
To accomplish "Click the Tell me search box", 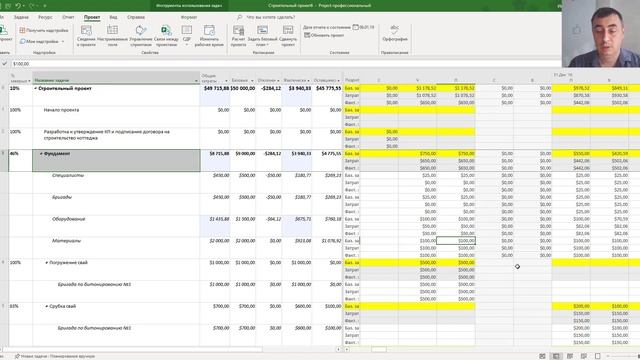I will click(266, 17).
